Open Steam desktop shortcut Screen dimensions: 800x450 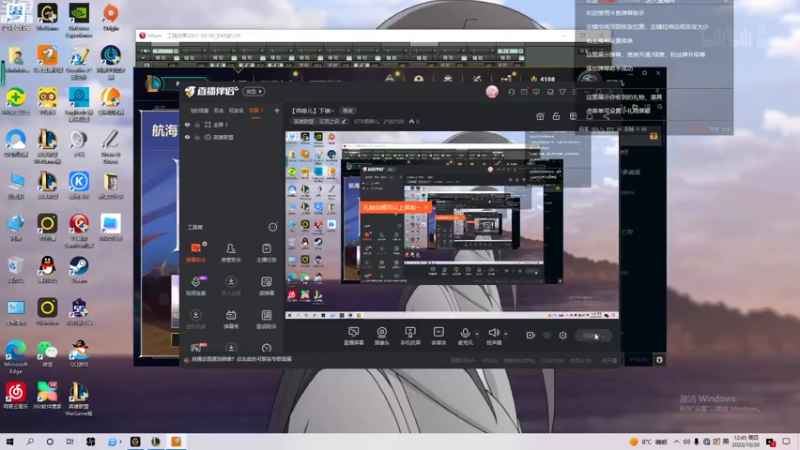point(79,270)
